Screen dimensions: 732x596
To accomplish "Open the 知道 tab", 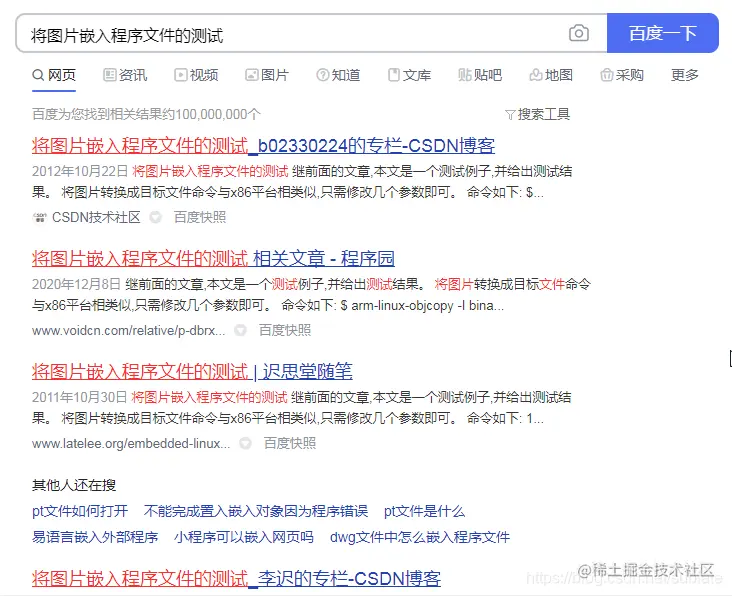I will click(x=338, y=75).
